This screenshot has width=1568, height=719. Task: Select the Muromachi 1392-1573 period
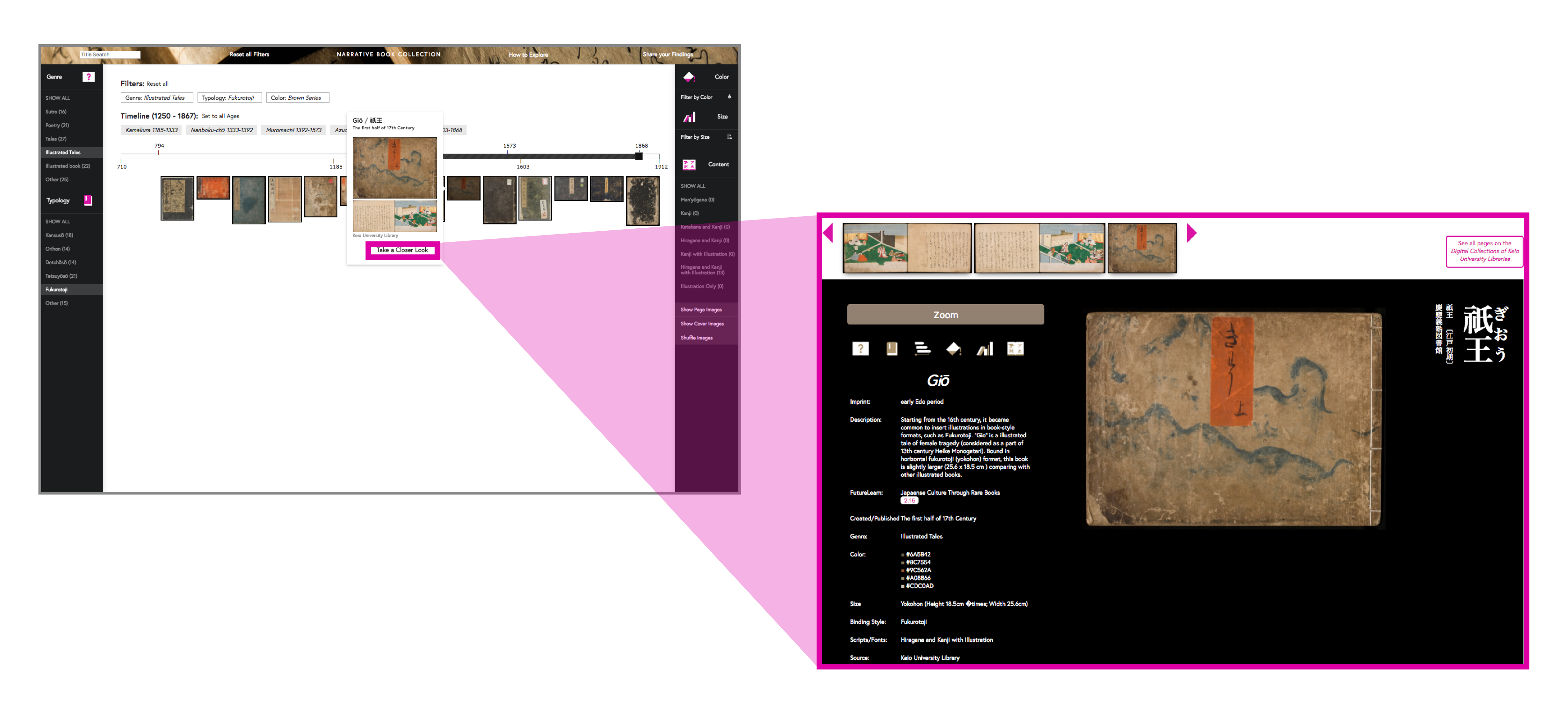293,130
